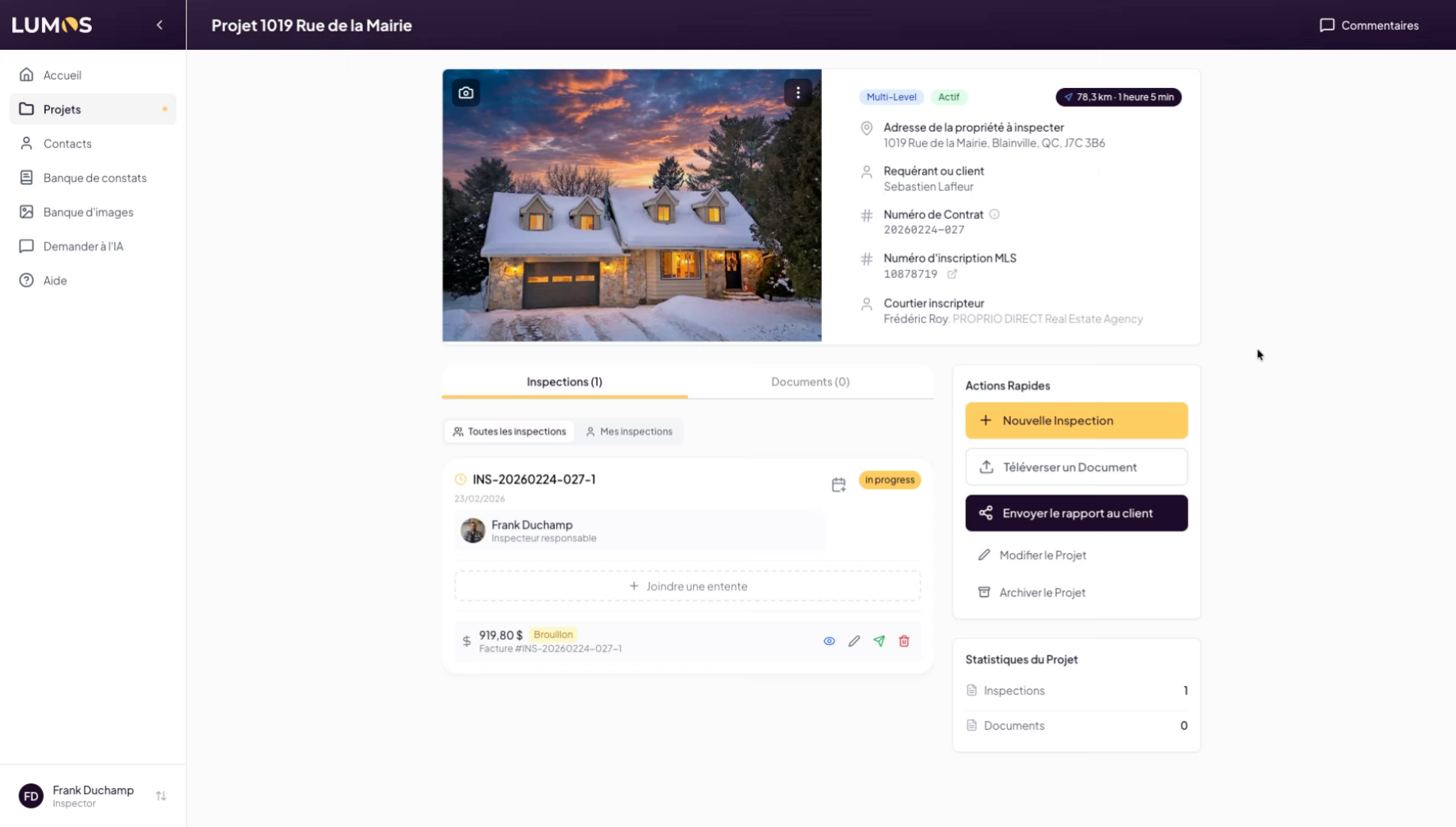Edit the invoice with the pencil icon

(854, 642)
